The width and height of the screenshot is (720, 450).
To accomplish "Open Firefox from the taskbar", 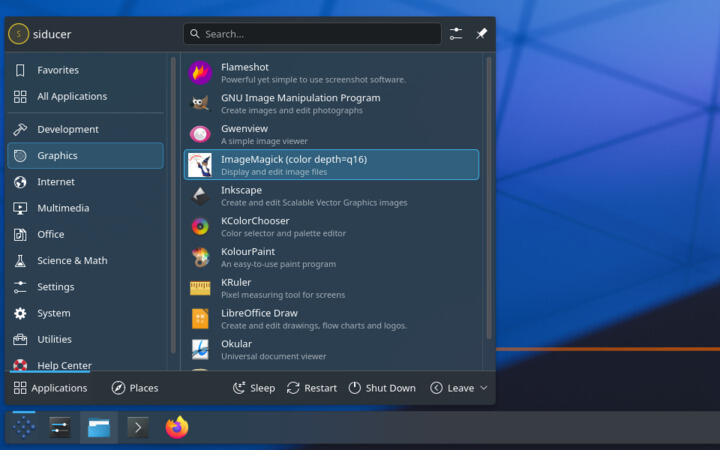I will click(177, 428).
